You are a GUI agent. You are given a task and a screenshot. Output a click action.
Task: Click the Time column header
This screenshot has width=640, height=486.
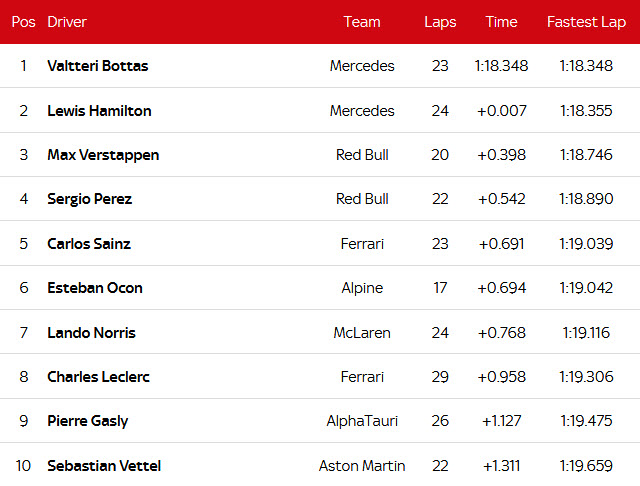pos(501,22)
